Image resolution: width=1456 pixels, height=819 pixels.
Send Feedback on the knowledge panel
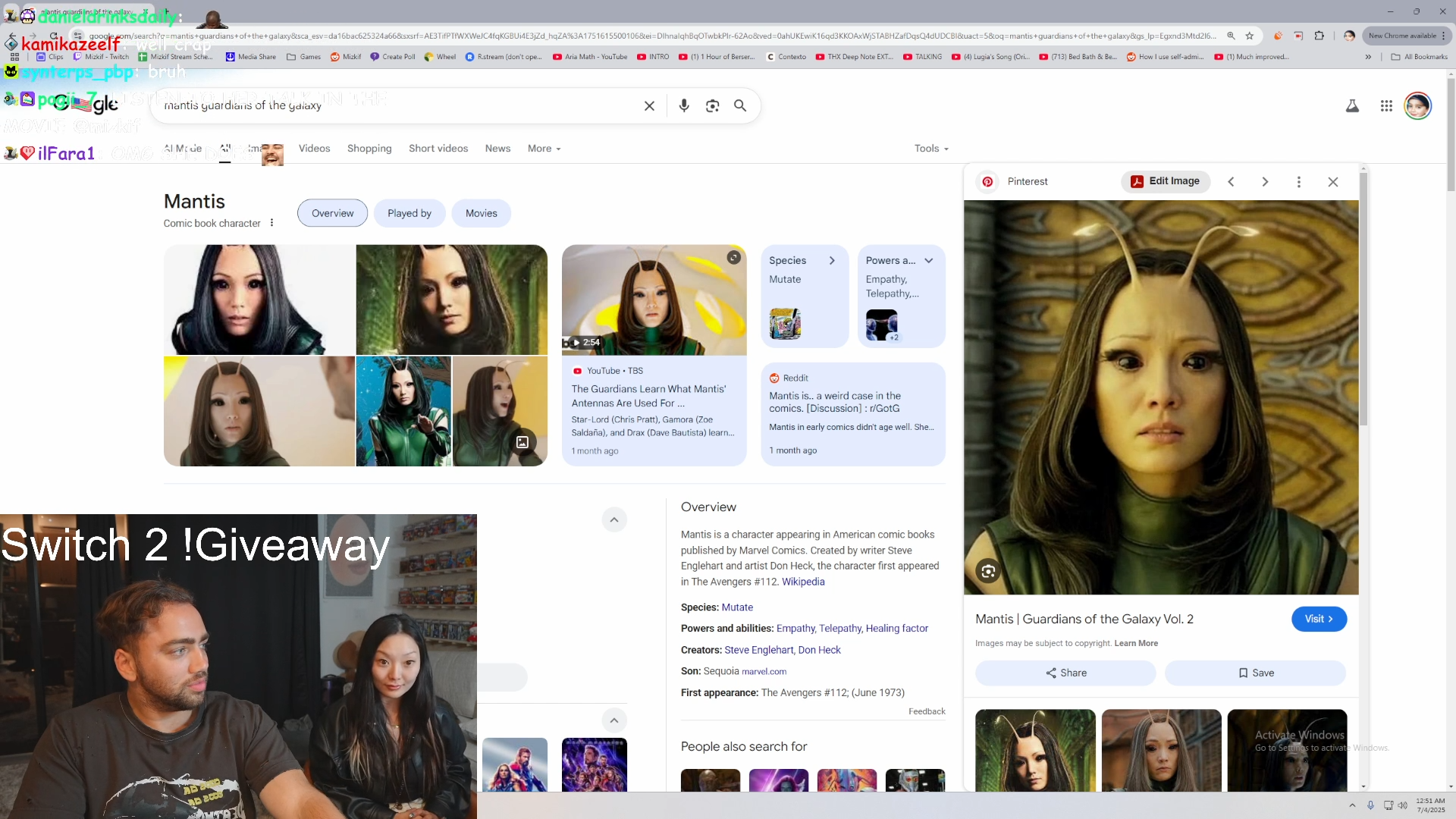coord(927,712)
